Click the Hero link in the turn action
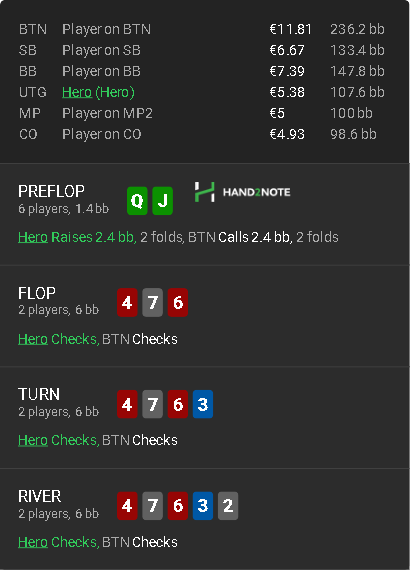Image resolution: width=410 pixels, height=570 pixels. [x=33, y=440]
